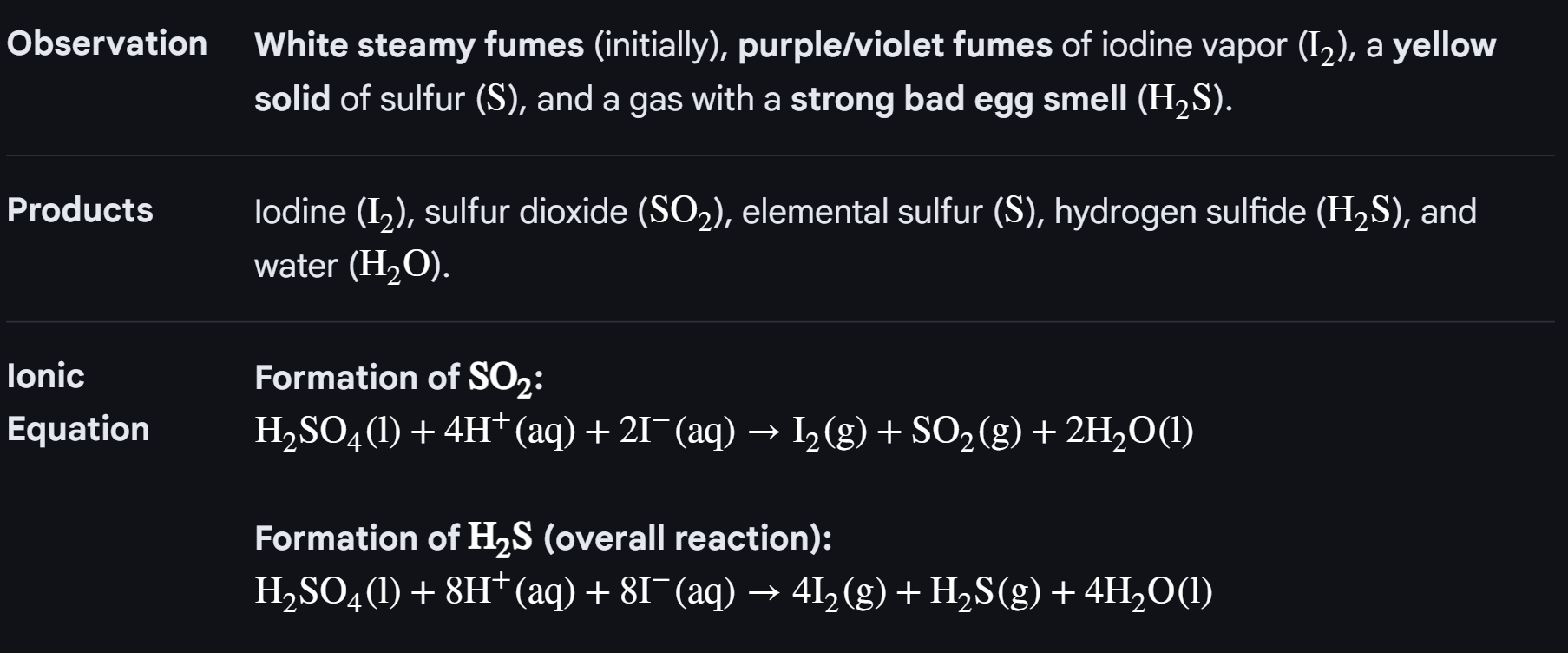Click the bold words "strong bad egg smell"
The width and height of the screenshot is (1568, 653).
pos(958,99)
